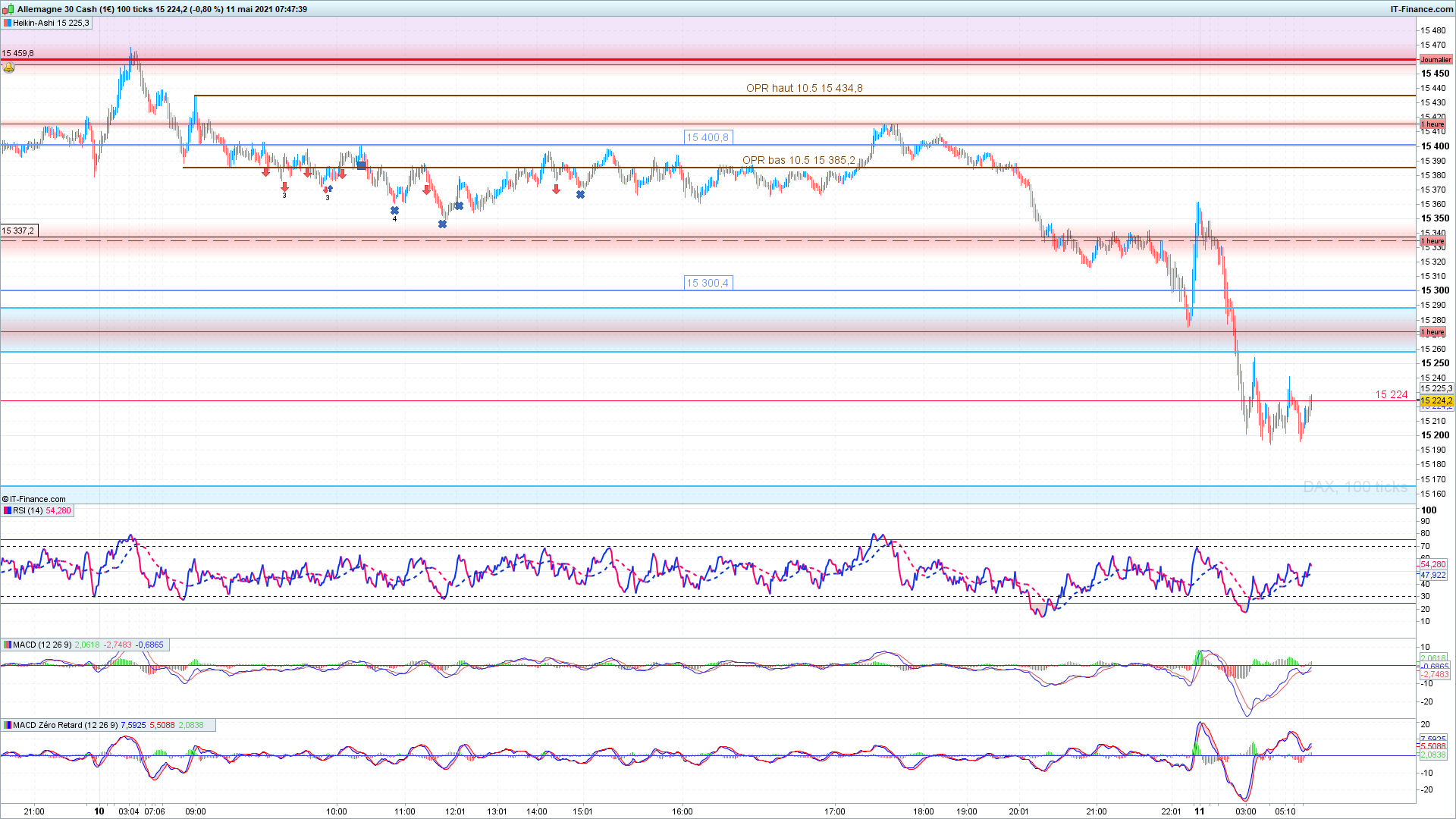Click the blue X marker numbered 4
The image size is (1456, 819).
(394, 211)
